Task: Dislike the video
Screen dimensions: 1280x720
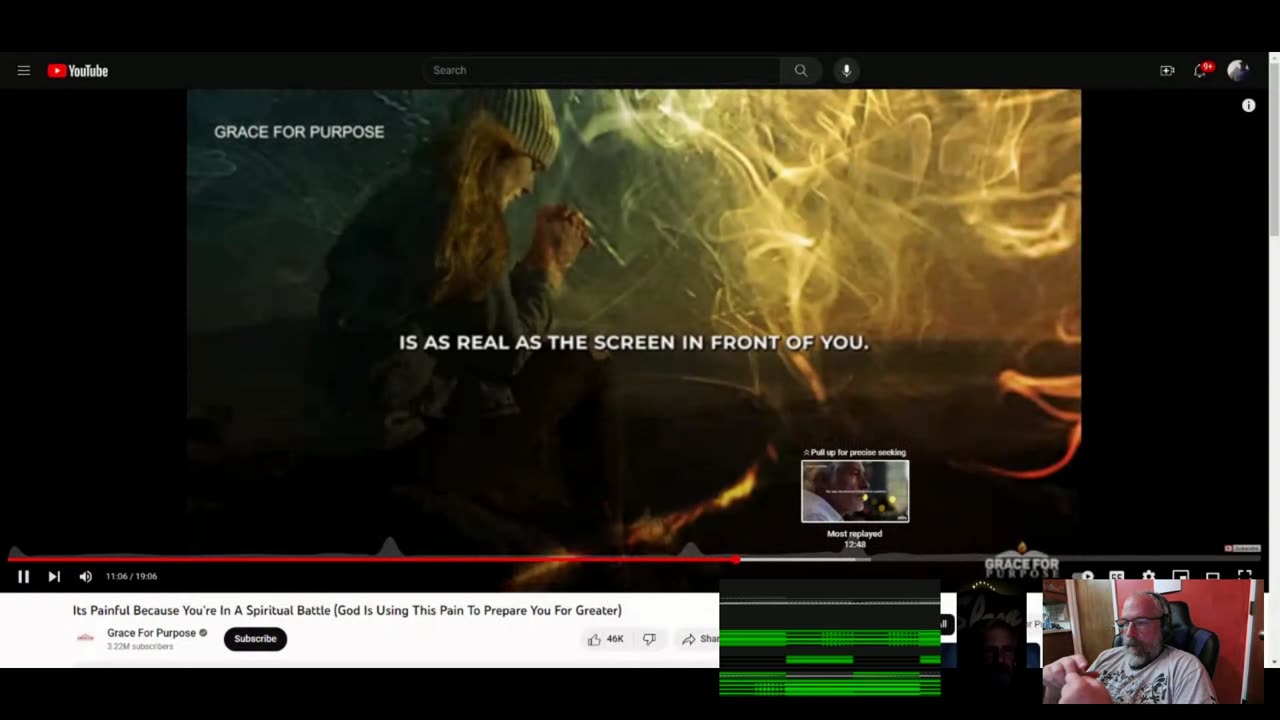Action: tap(649, 639)
